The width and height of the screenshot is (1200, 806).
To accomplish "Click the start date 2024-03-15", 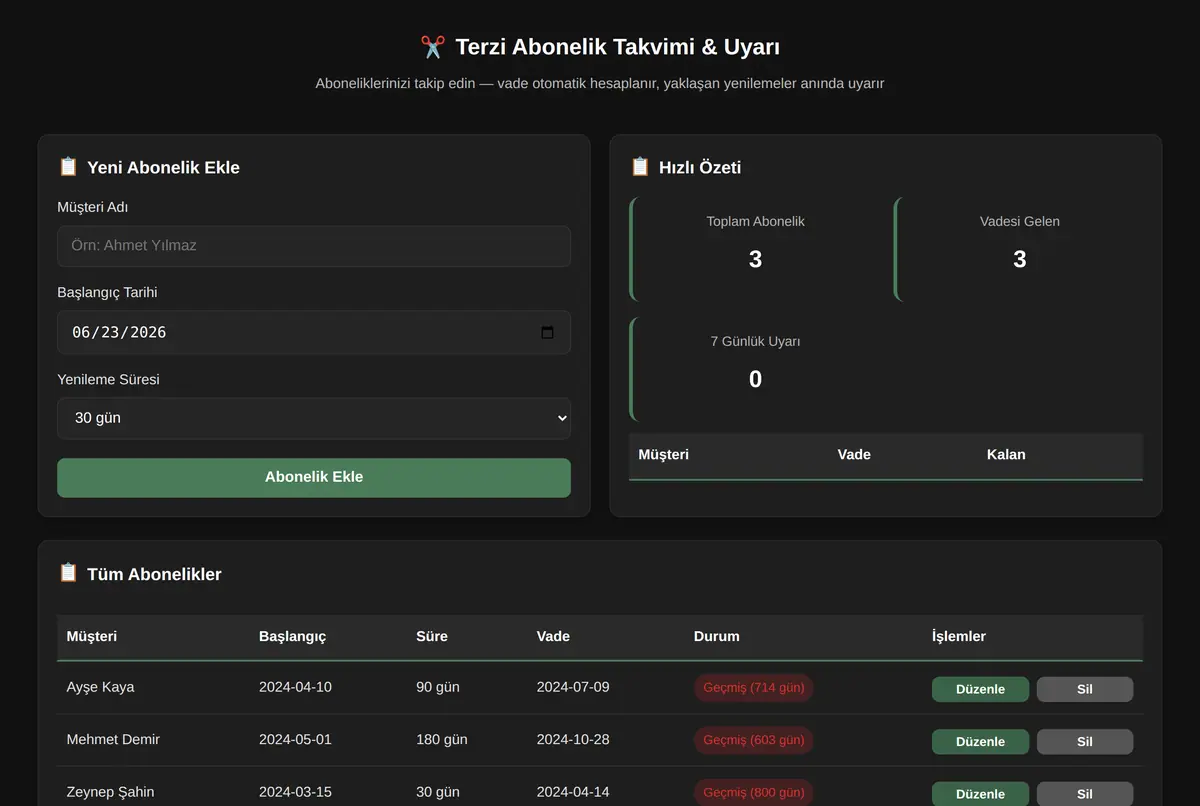I will click(x=295, y=792).
